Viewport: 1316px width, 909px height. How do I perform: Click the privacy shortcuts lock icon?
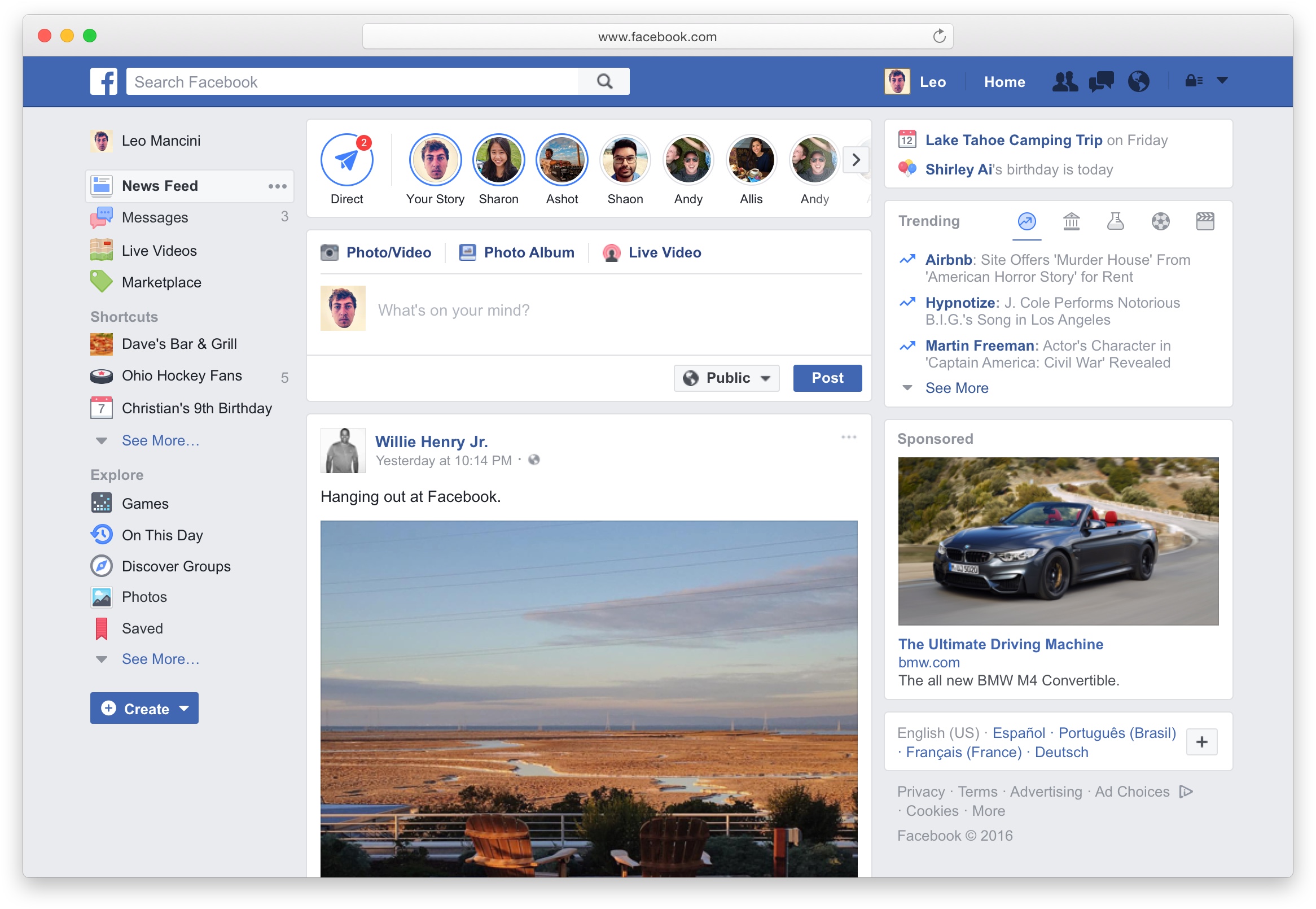coord(1194,81)
